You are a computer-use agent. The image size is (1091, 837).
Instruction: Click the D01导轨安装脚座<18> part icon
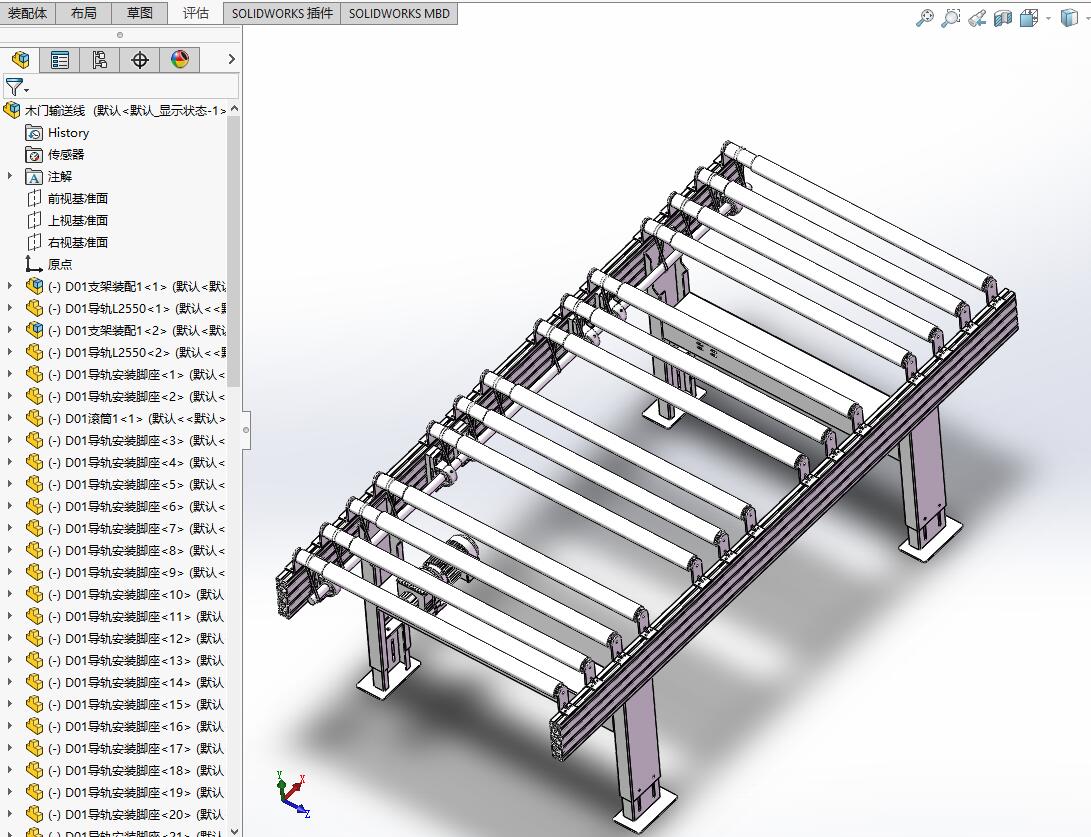tap(34, 770)
